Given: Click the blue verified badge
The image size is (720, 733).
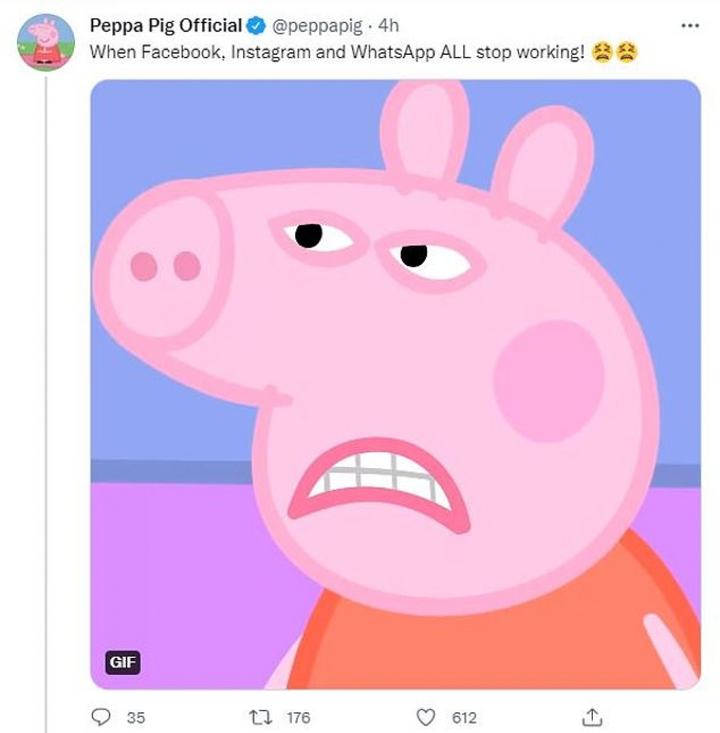Looking at the screenshot, I should tap(257, 25).
